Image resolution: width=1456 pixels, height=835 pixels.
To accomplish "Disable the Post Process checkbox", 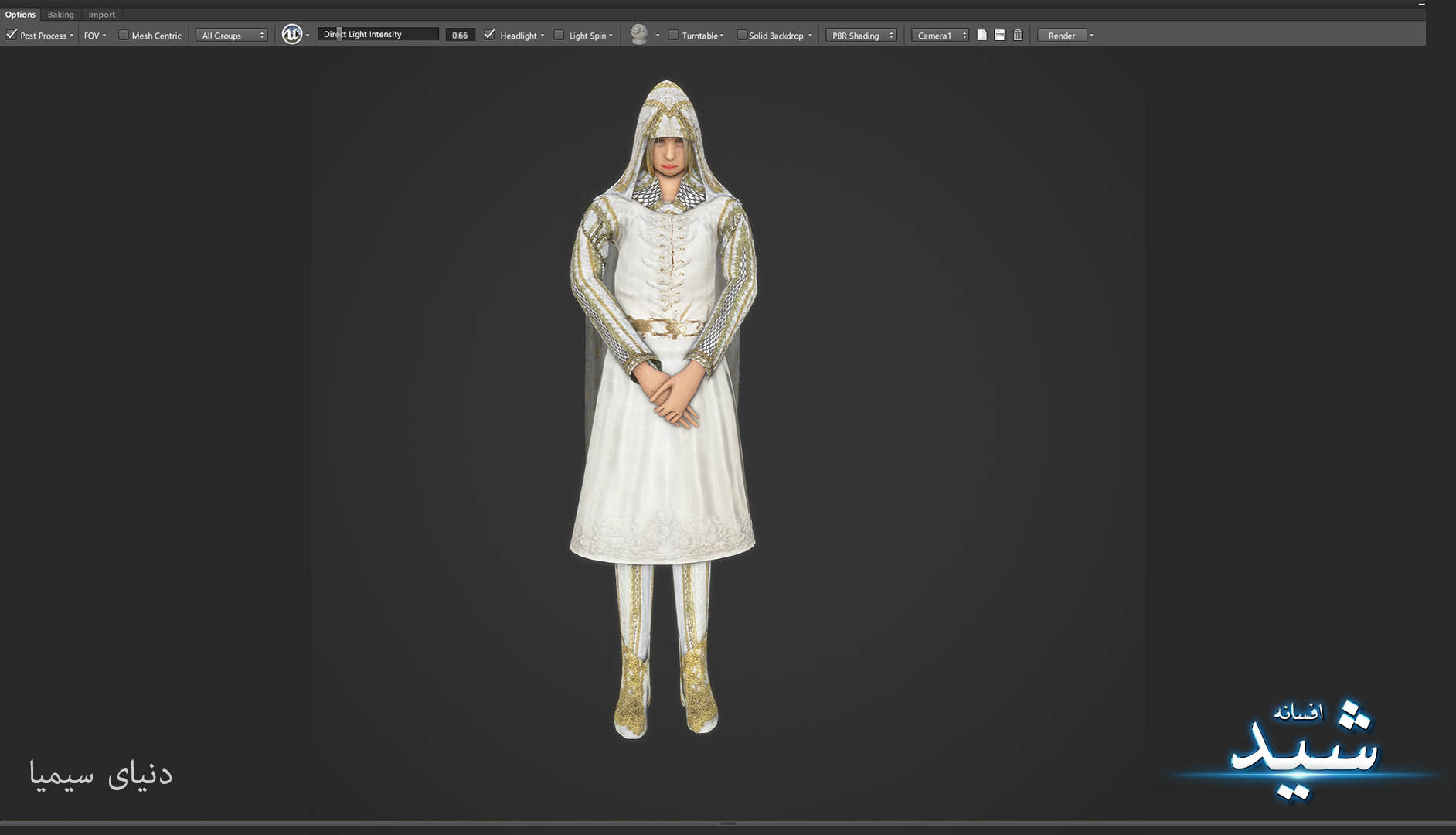I will point(12,35).
